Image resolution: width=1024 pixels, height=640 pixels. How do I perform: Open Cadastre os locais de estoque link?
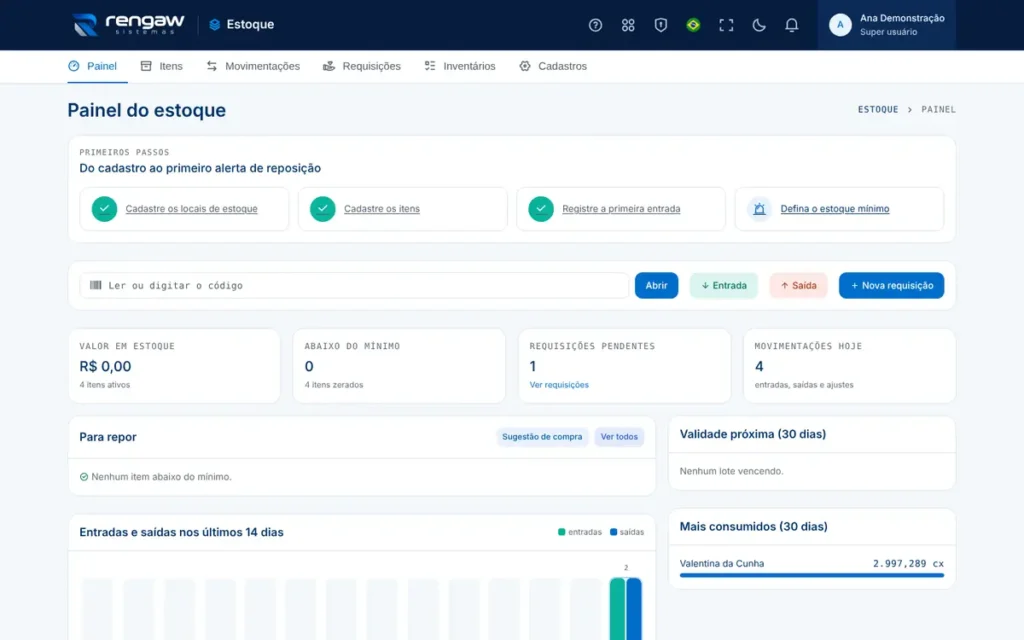click(191, 209)
